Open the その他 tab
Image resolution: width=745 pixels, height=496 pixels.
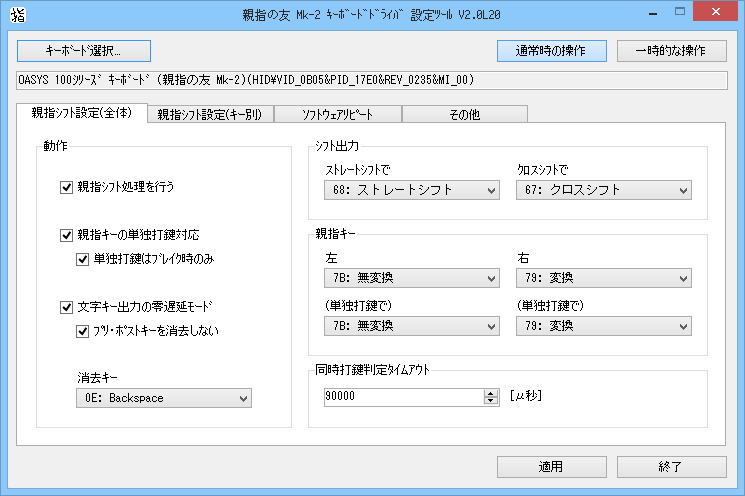coord(464,114)
